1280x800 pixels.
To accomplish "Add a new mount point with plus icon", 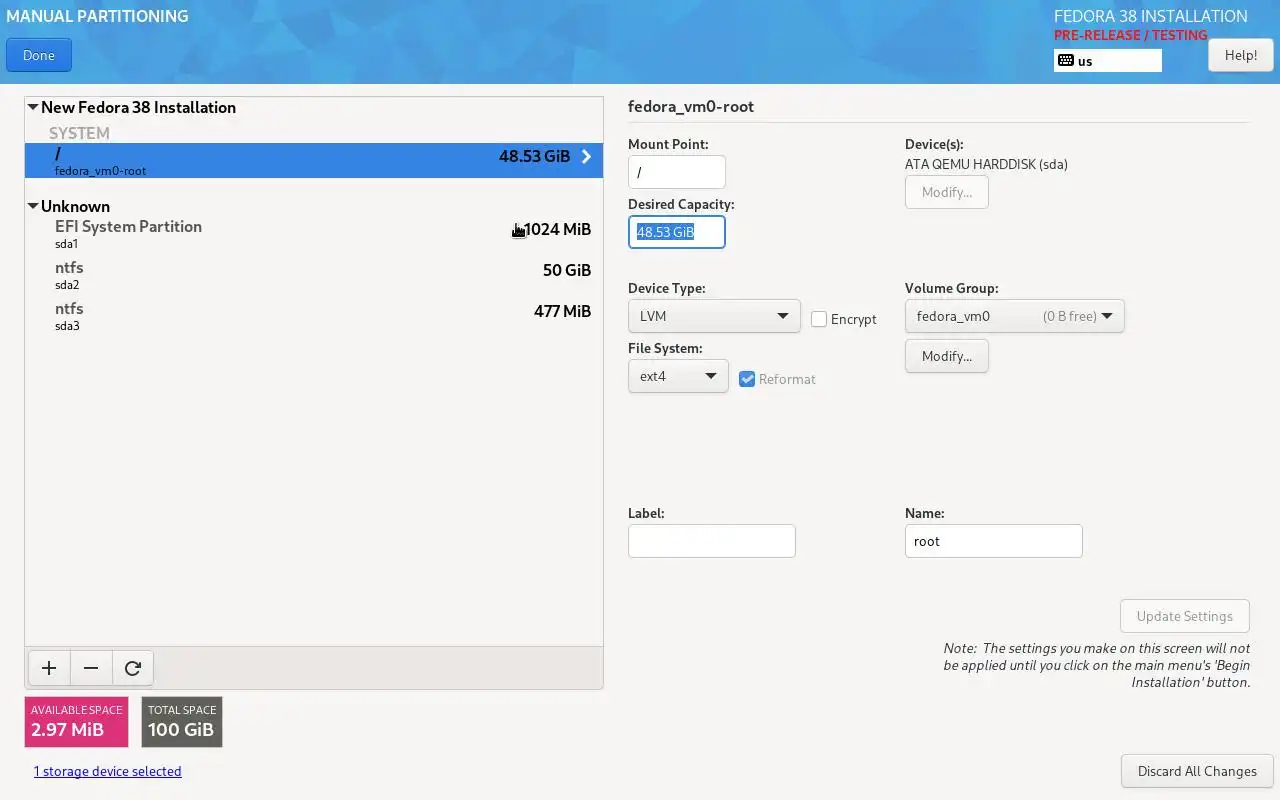I will (49, 668).
